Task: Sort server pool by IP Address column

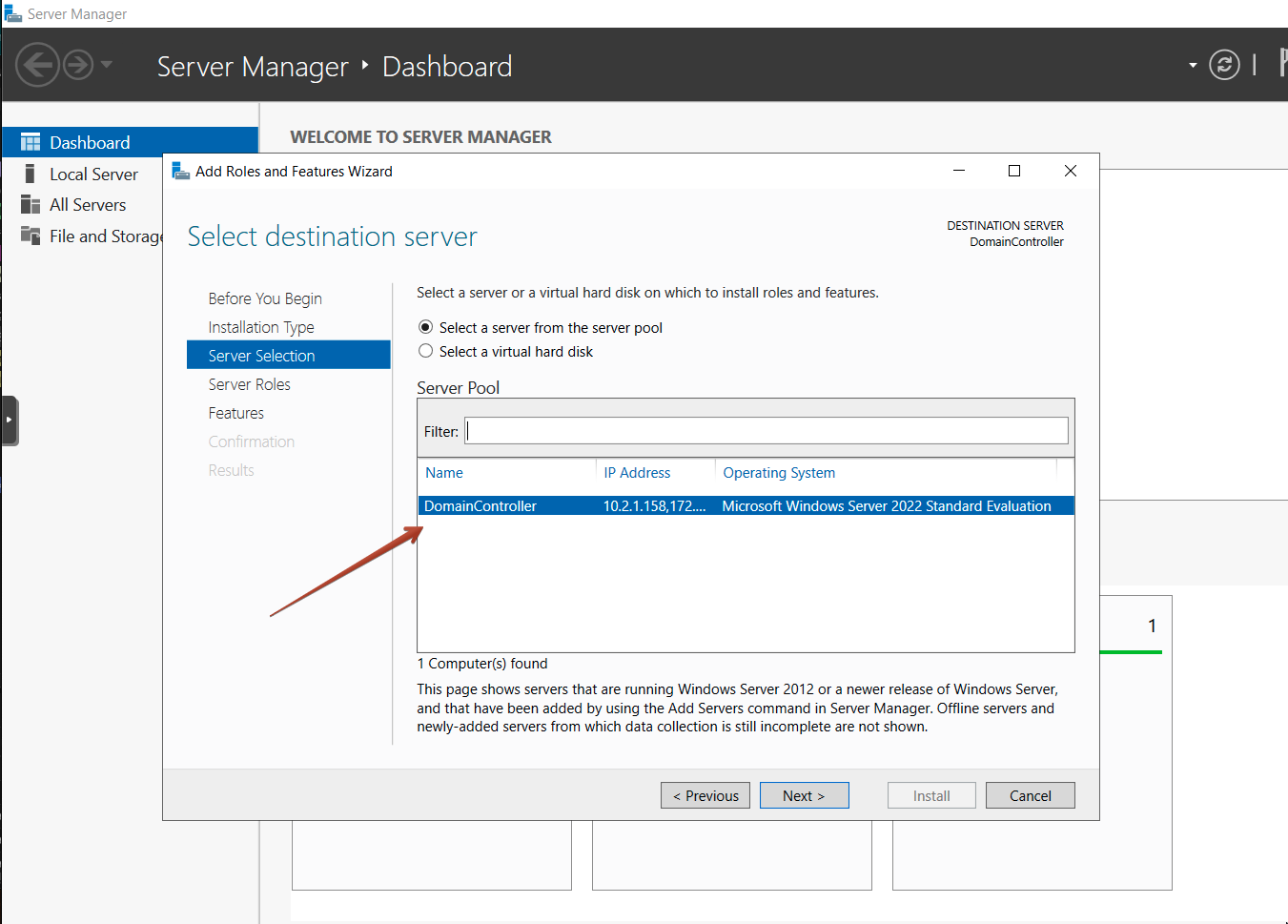Action: (x=637, y=473)
